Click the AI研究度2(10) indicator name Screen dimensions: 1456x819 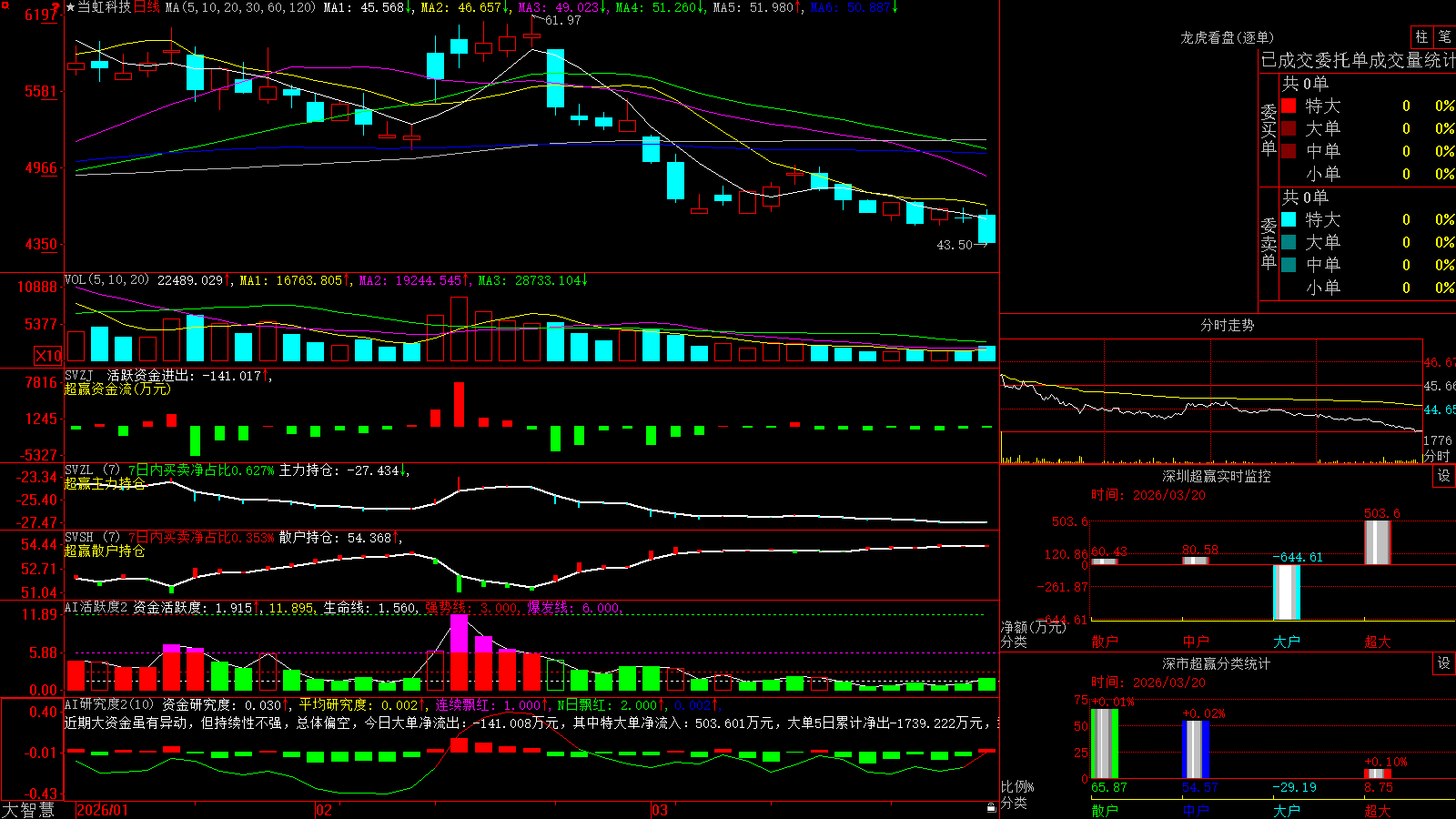click(109, 704)
